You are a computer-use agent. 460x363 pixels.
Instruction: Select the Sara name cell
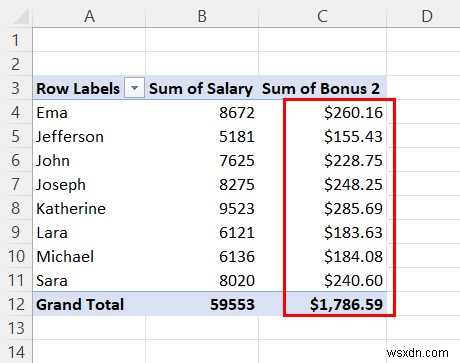89,280
